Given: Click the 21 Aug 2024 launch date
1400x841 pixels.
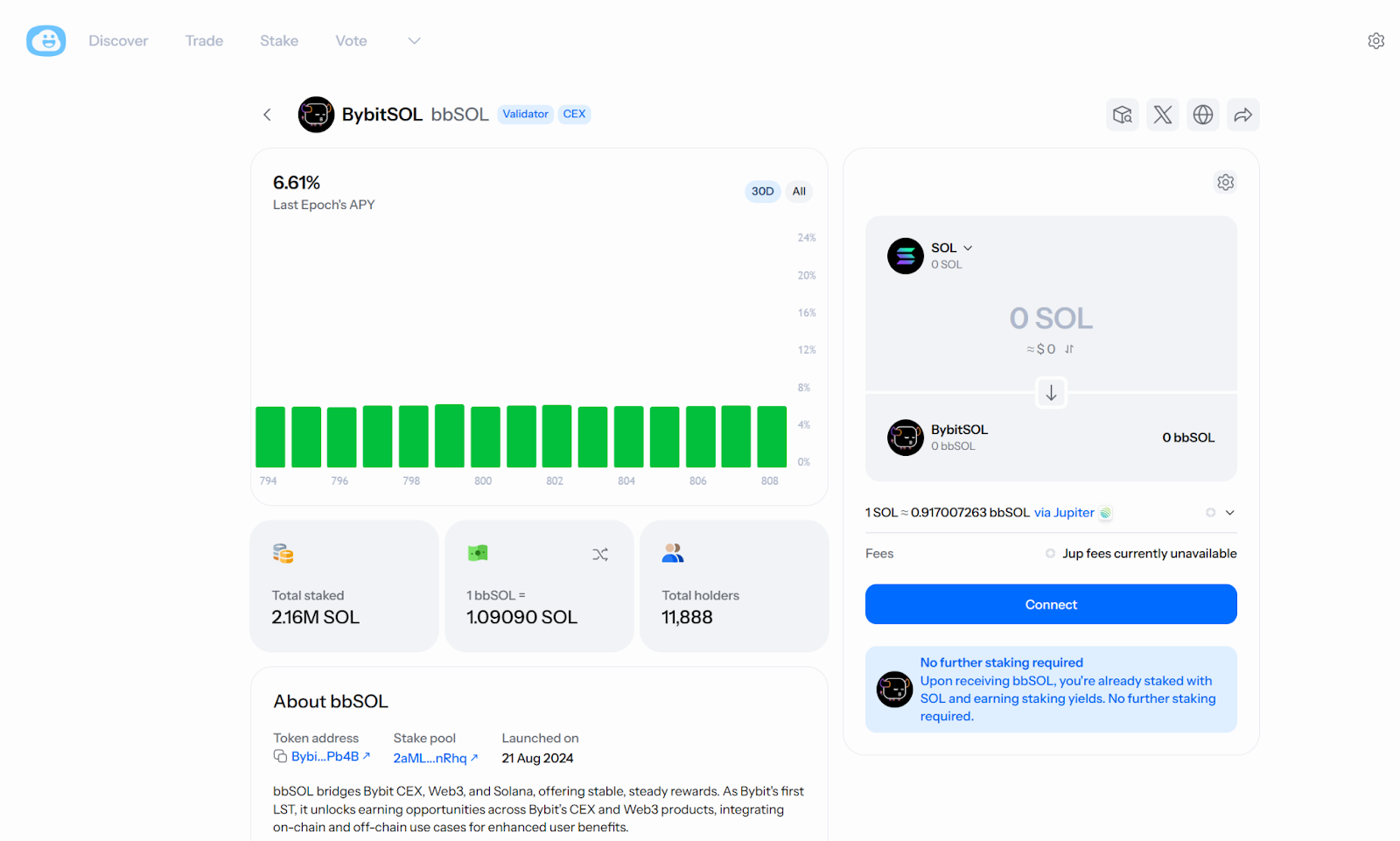Looking at the screenshot, I should (x=537, y=758).
